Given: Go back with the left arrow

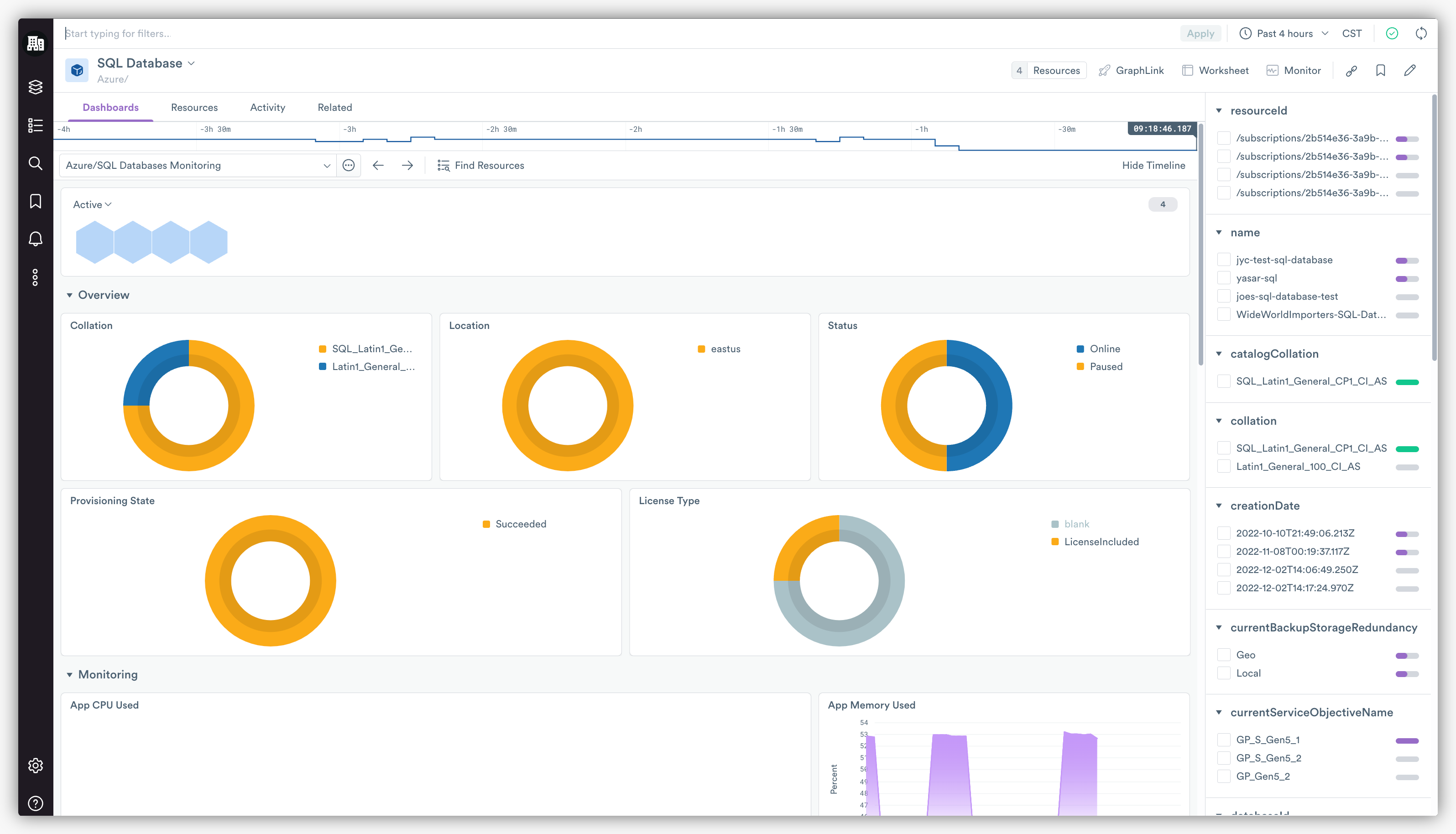Looking at the screenshot, I should (x=378, y=166).
